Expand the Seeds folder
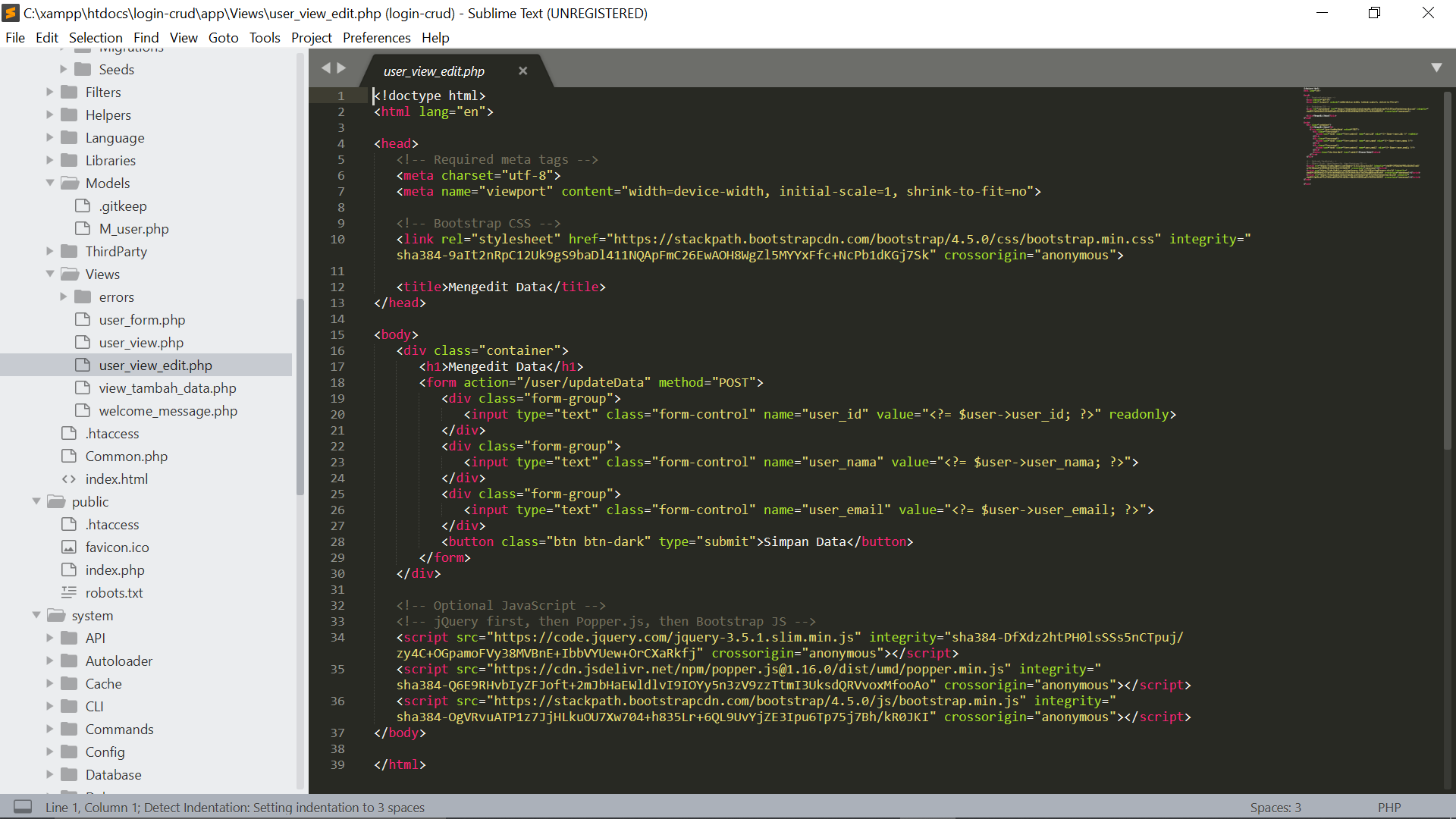The image size is (1456, 819). click(x=64, y=69)
